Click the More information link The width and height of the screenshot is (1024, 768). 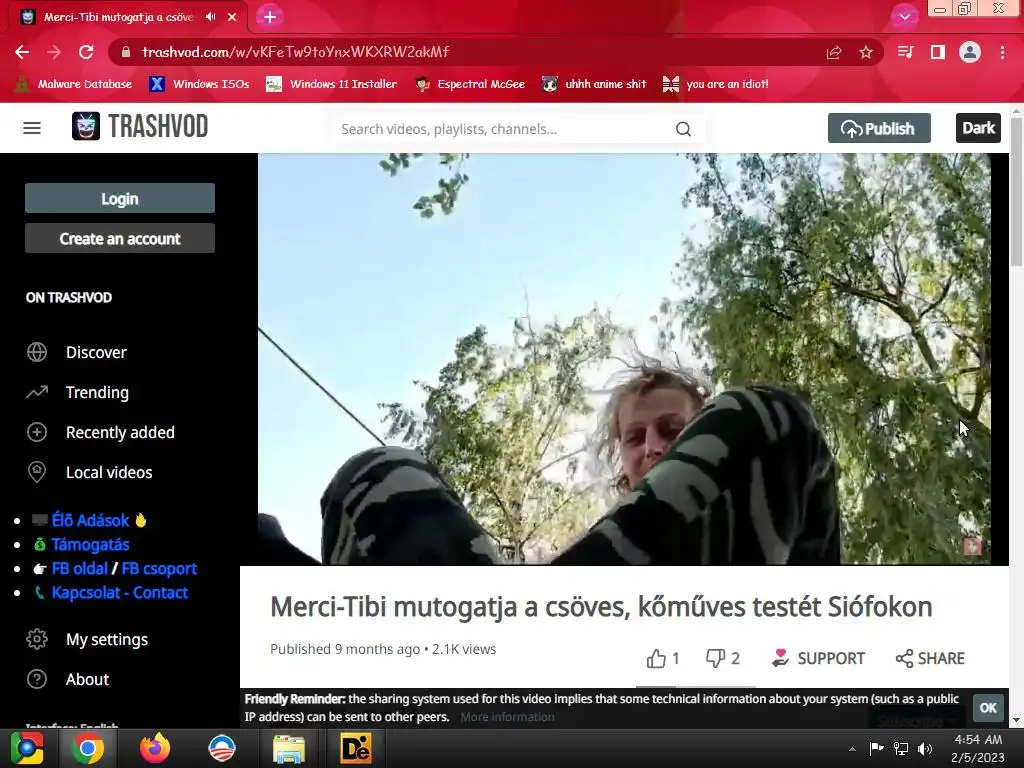(507, 717)
